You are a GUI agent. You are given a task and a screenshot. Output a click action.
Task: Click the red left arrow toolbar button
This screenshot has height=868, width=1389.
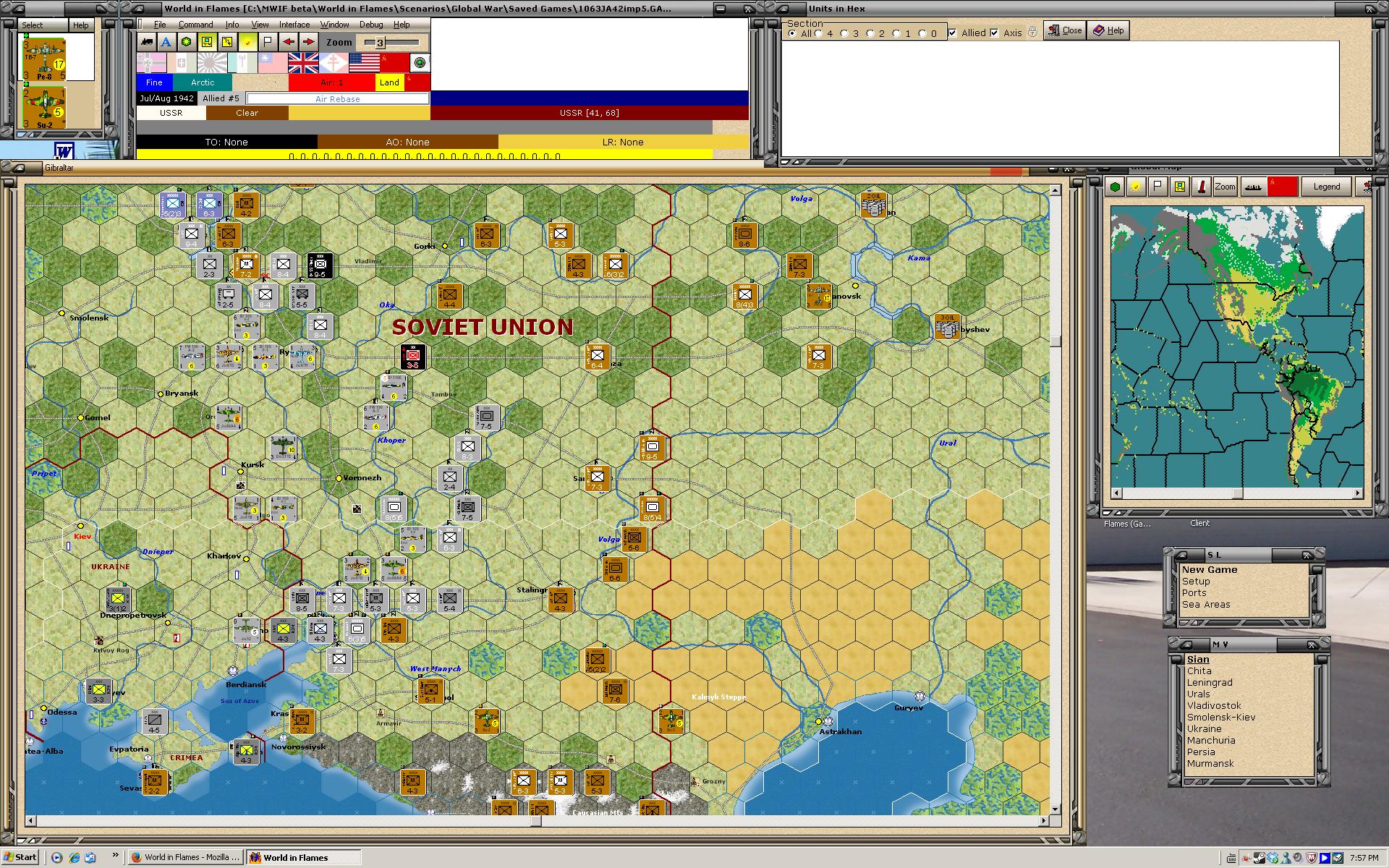pos(288,42)
